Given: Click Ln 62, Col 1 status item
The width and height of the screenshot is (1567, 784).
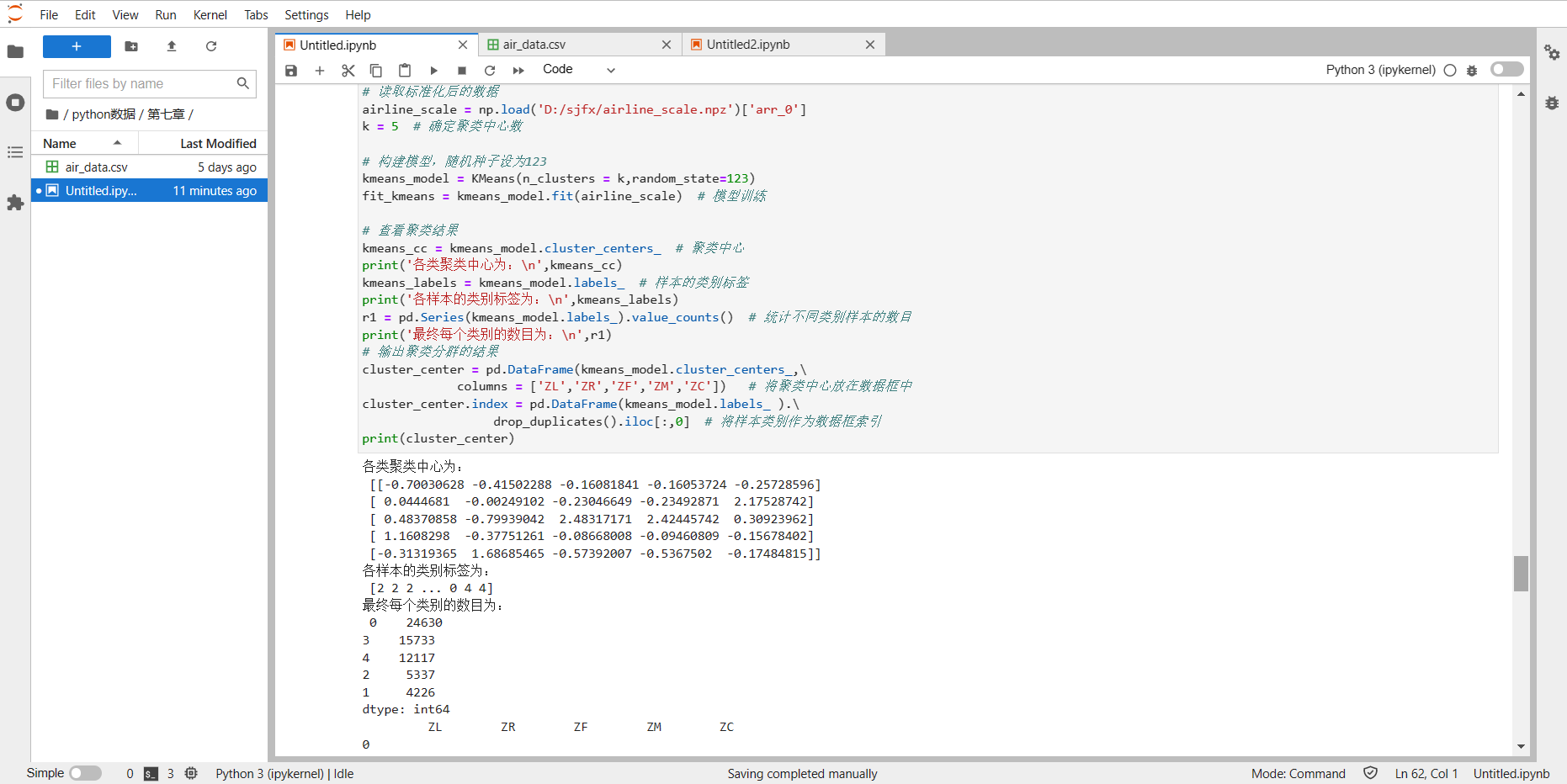Looking at the screenshot, I should click(x=1426, y=774).
